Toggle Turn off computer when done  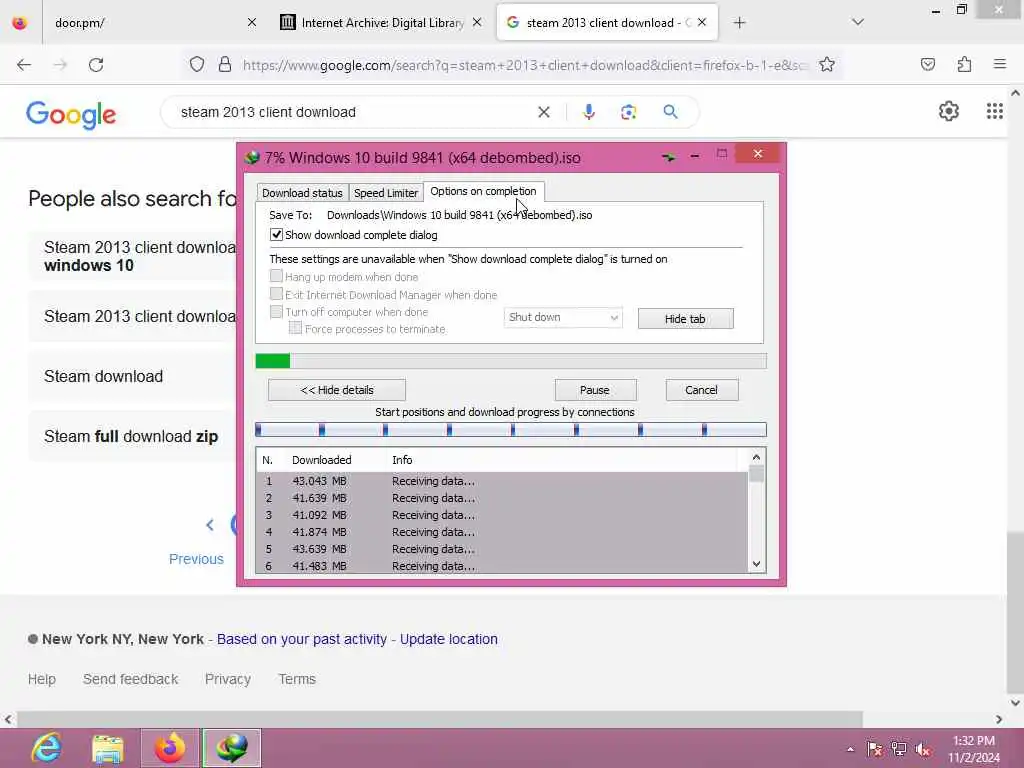point(276,312)
